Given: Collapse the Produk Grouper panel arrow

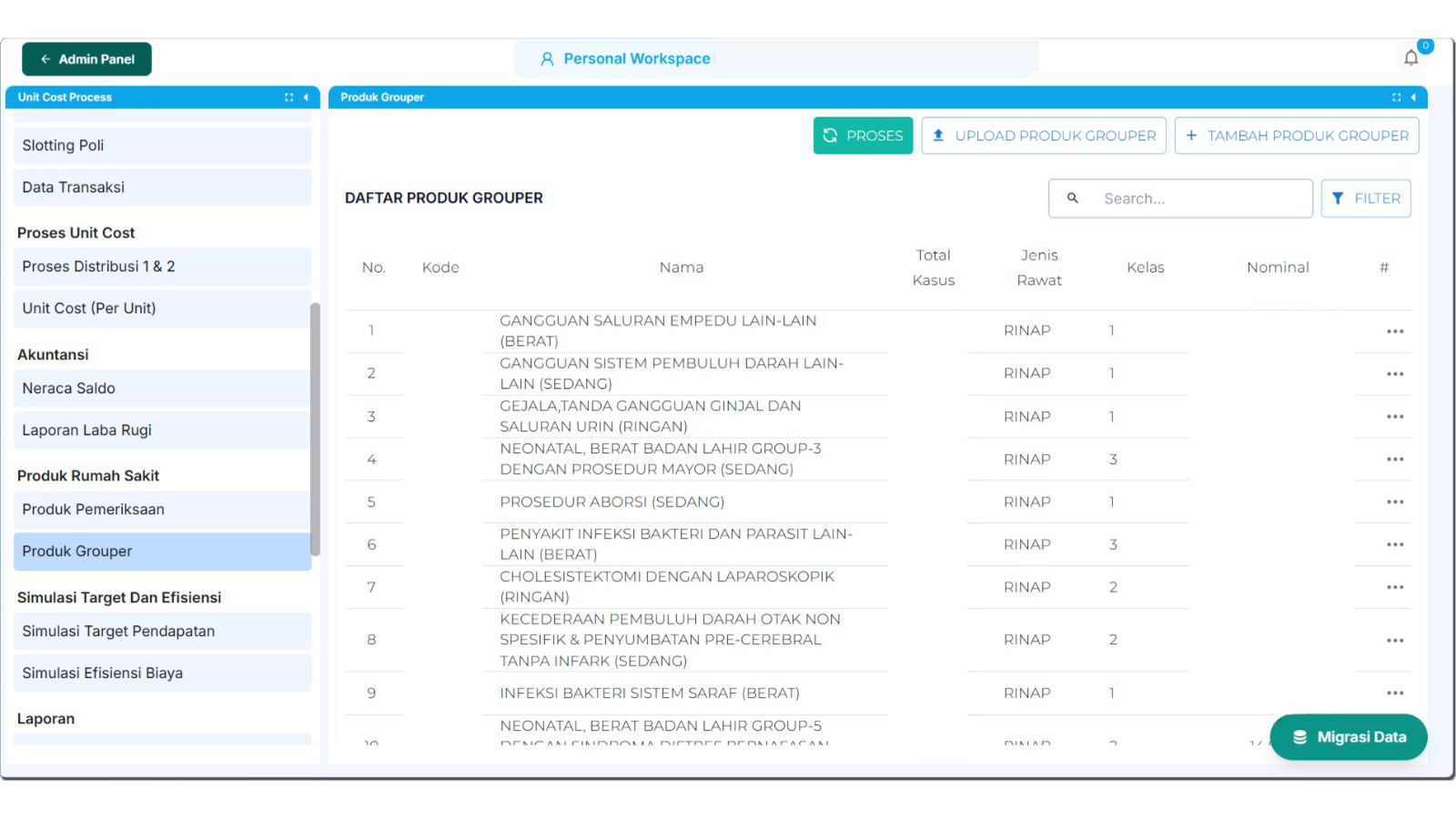Looking at the screenshot, I should click(x=1413, y=97).
